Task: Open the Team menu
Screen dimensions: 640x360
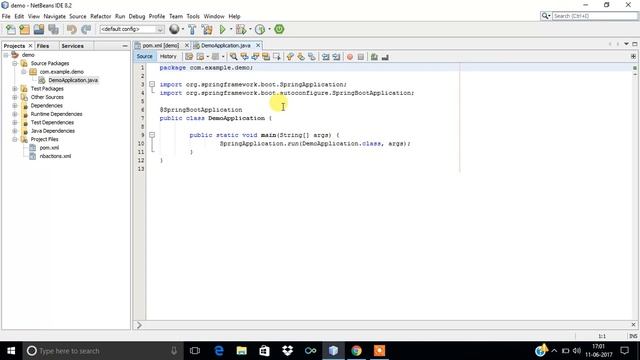Action: click(x=176, y=16)
